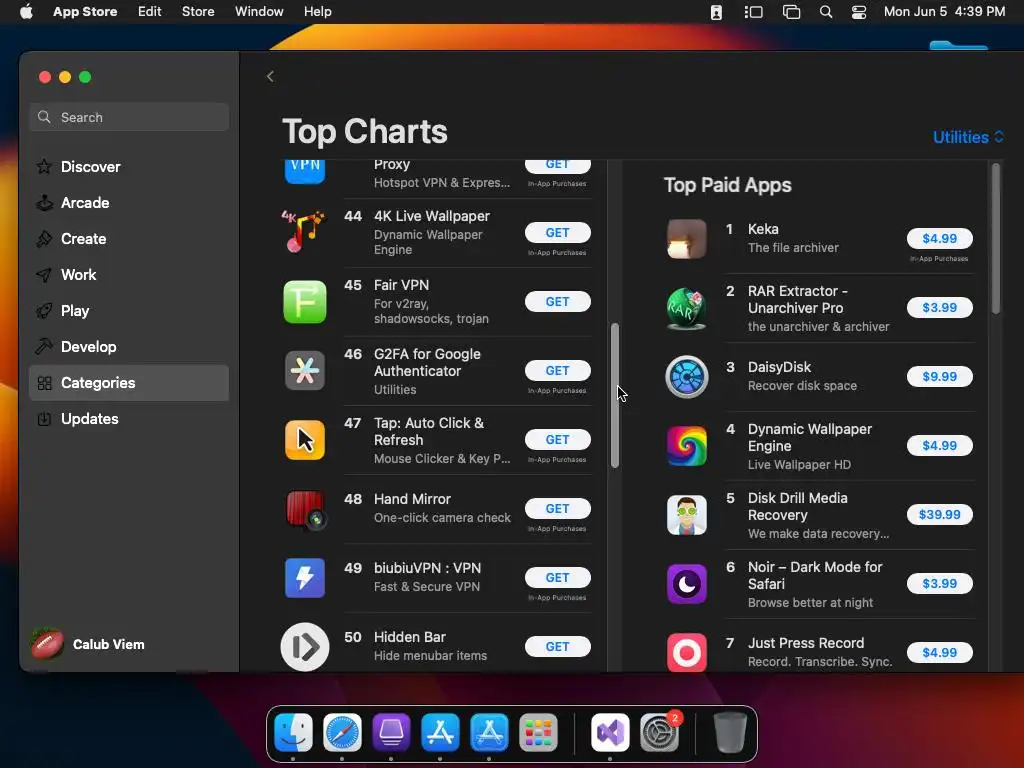Viewport: 1024px width, 768px height.
Task: Open the Calub Viem account profile
Action: [x=88, y=644]
